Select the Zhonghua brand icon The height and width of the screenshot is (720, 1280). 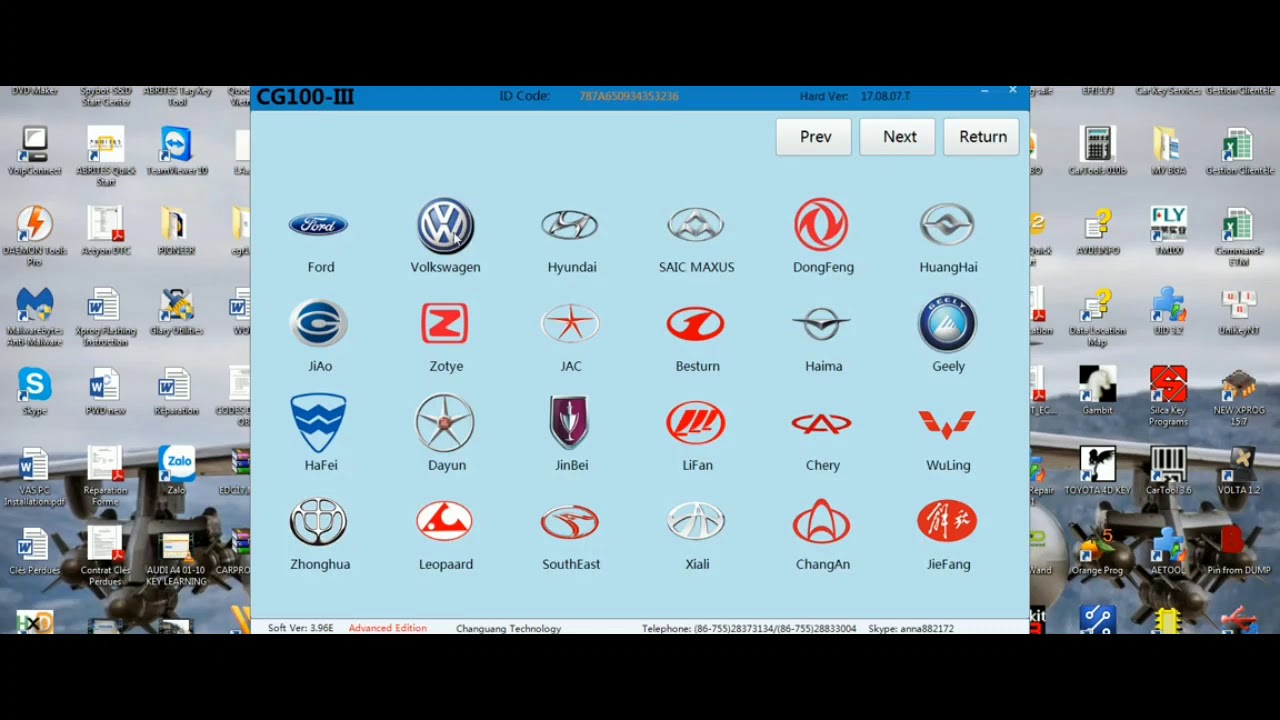pyautogui.click(x=319, y=522)
